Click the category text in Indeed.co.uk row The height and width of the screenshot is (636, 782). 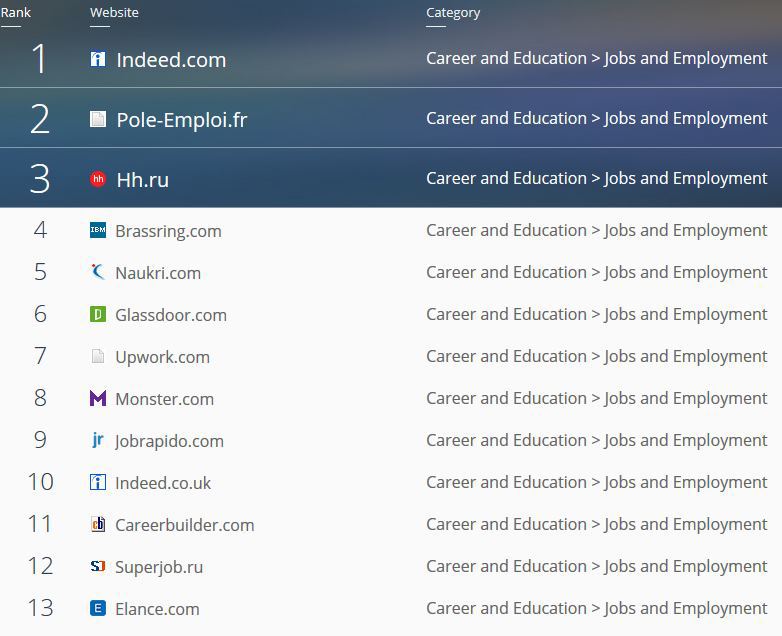pos(596,482)
